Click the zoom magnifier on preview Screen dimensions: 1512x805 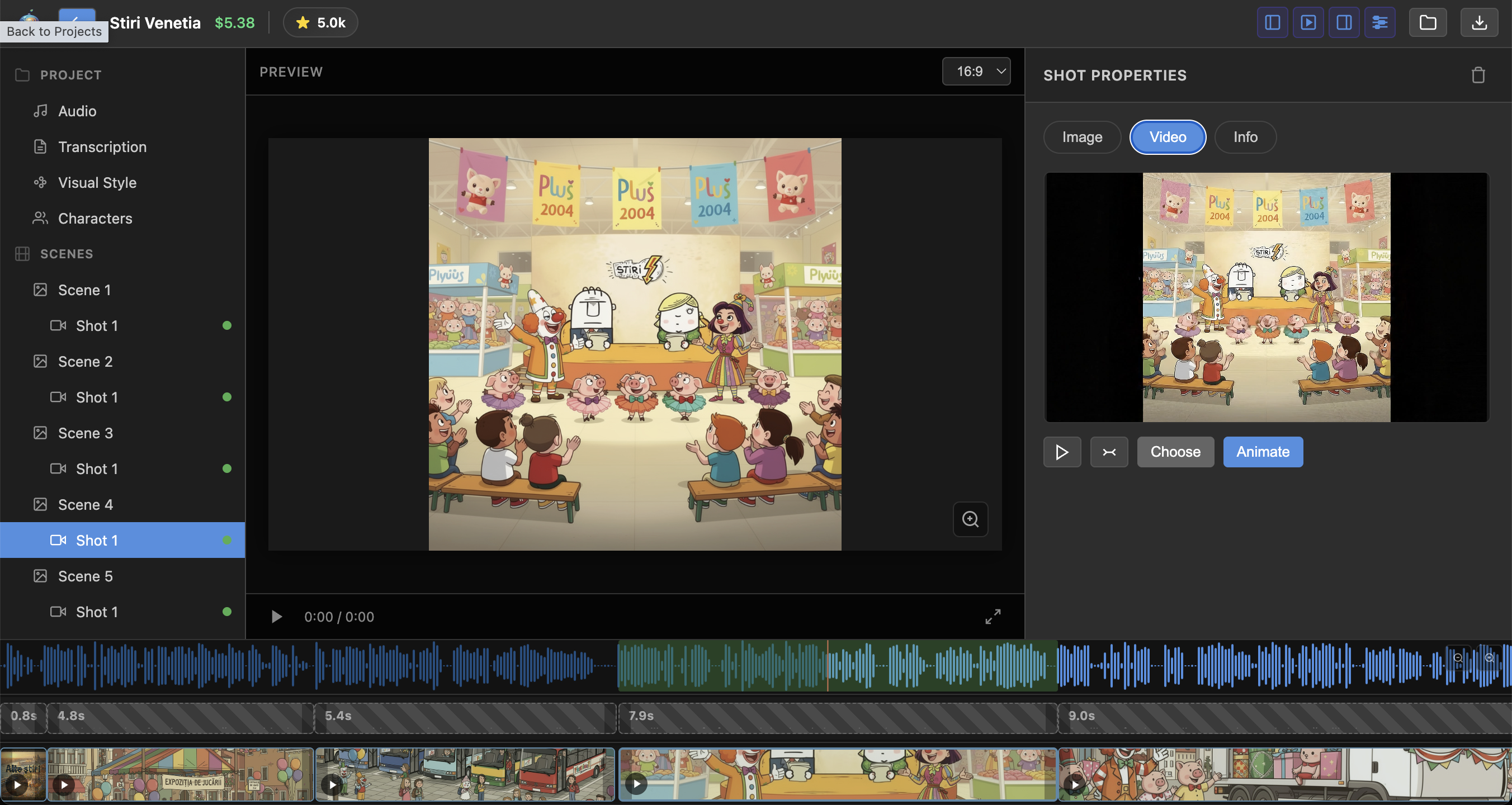coord(970,519)
